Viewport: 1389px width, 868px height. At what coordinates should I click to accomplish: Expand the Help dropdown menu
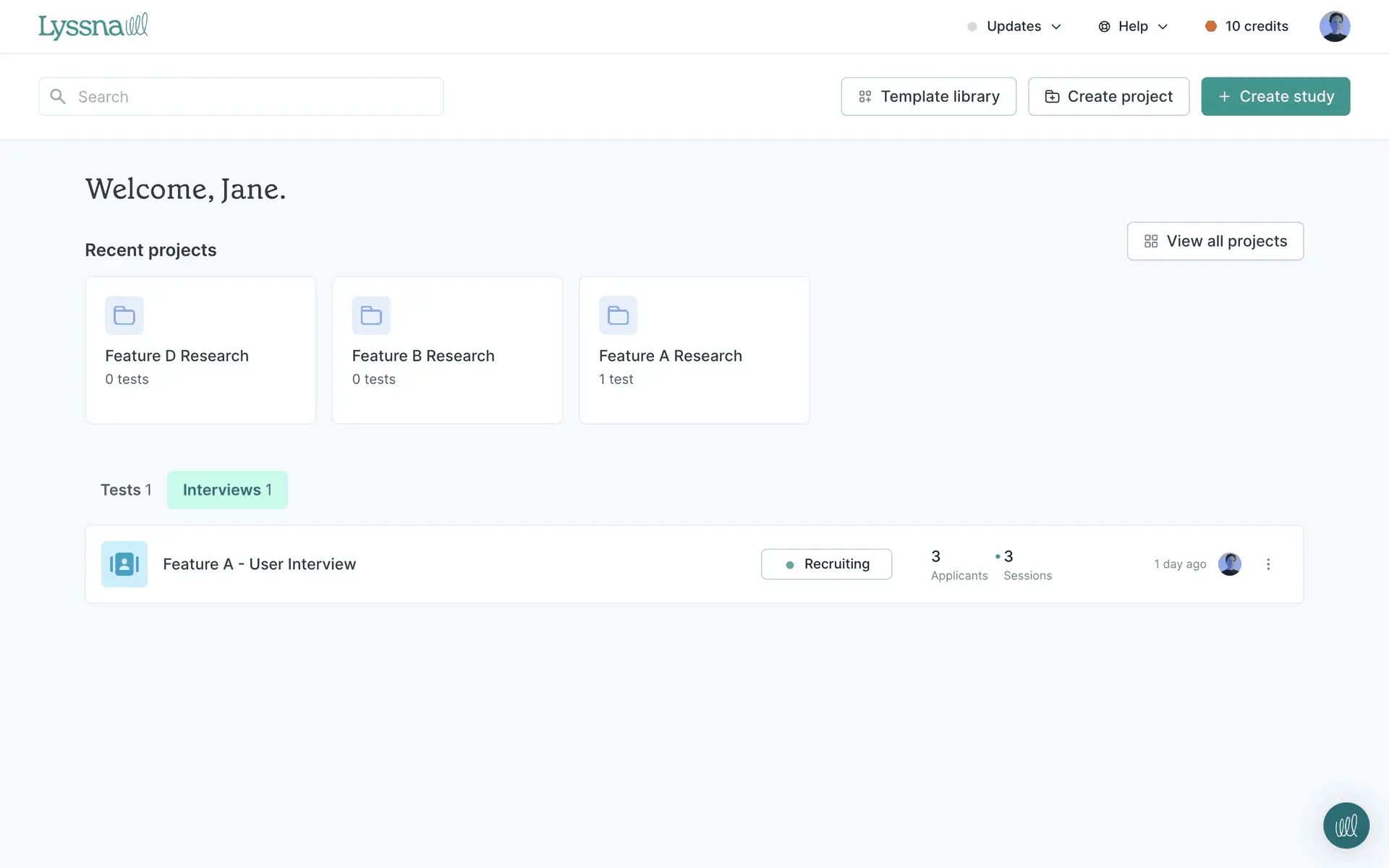click(1133, 26)
